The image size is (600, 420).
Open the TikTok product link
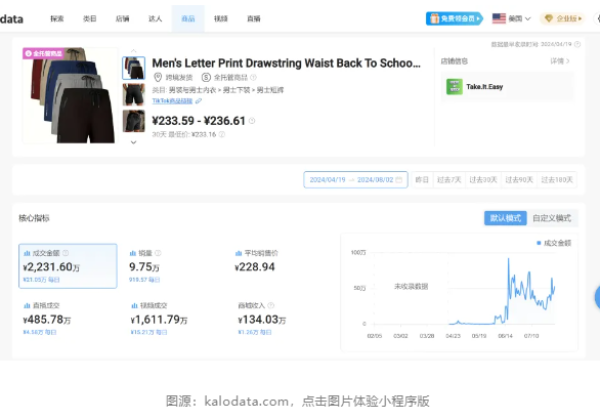(172, 101)
